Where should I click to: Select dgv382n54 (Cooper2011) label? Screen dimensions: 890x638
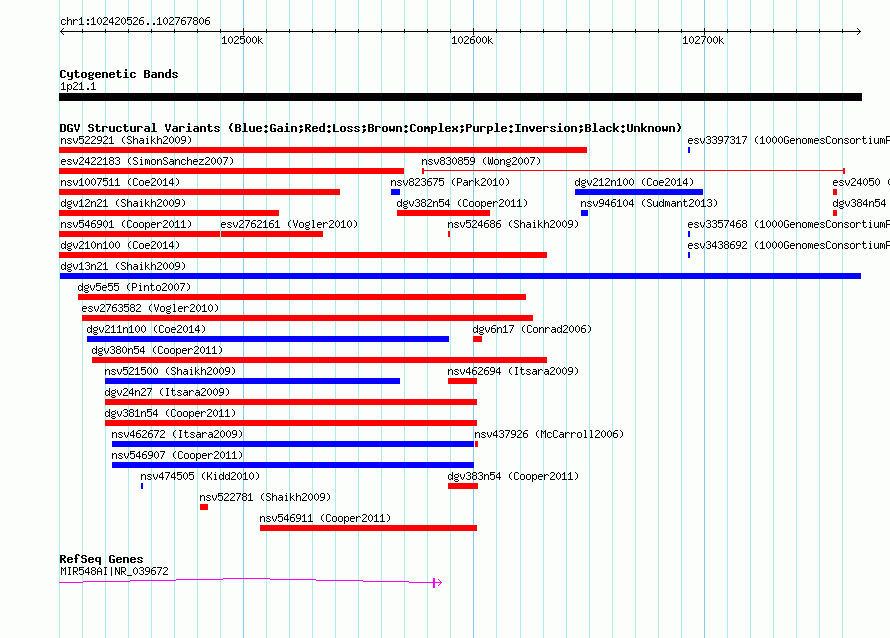(462, 203)
